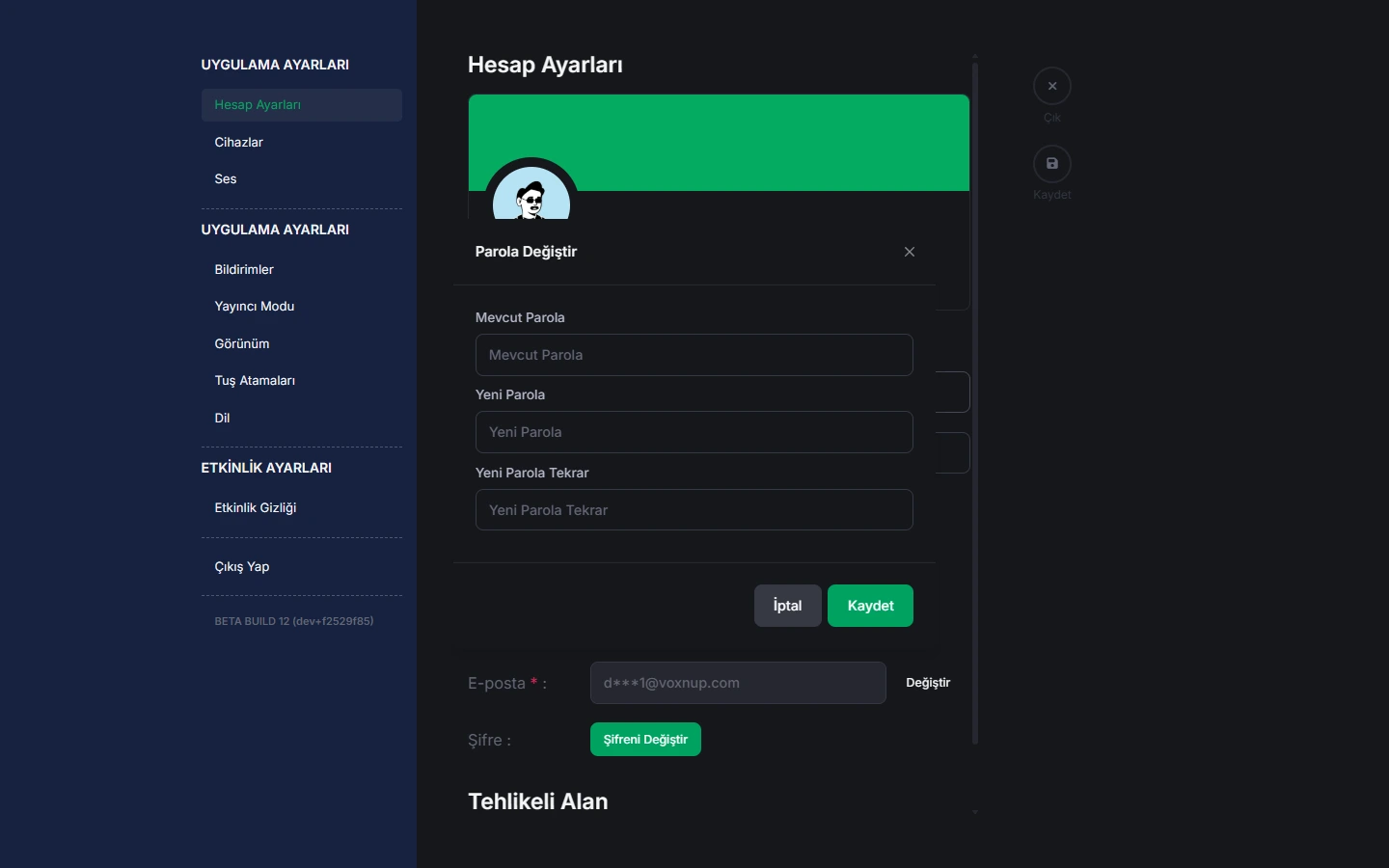1389x868 pixels.
Task: Click the green Kaydet button in the dialog
Action: pos(870,606)
